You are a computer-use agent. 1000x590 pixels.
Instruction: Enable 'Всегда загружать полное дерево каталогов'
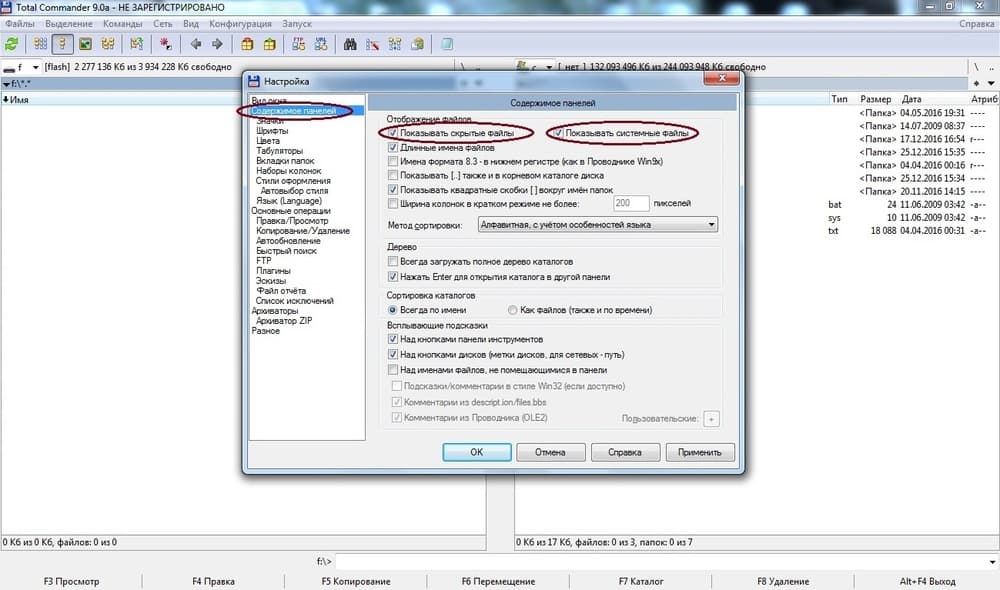point(393,262)
